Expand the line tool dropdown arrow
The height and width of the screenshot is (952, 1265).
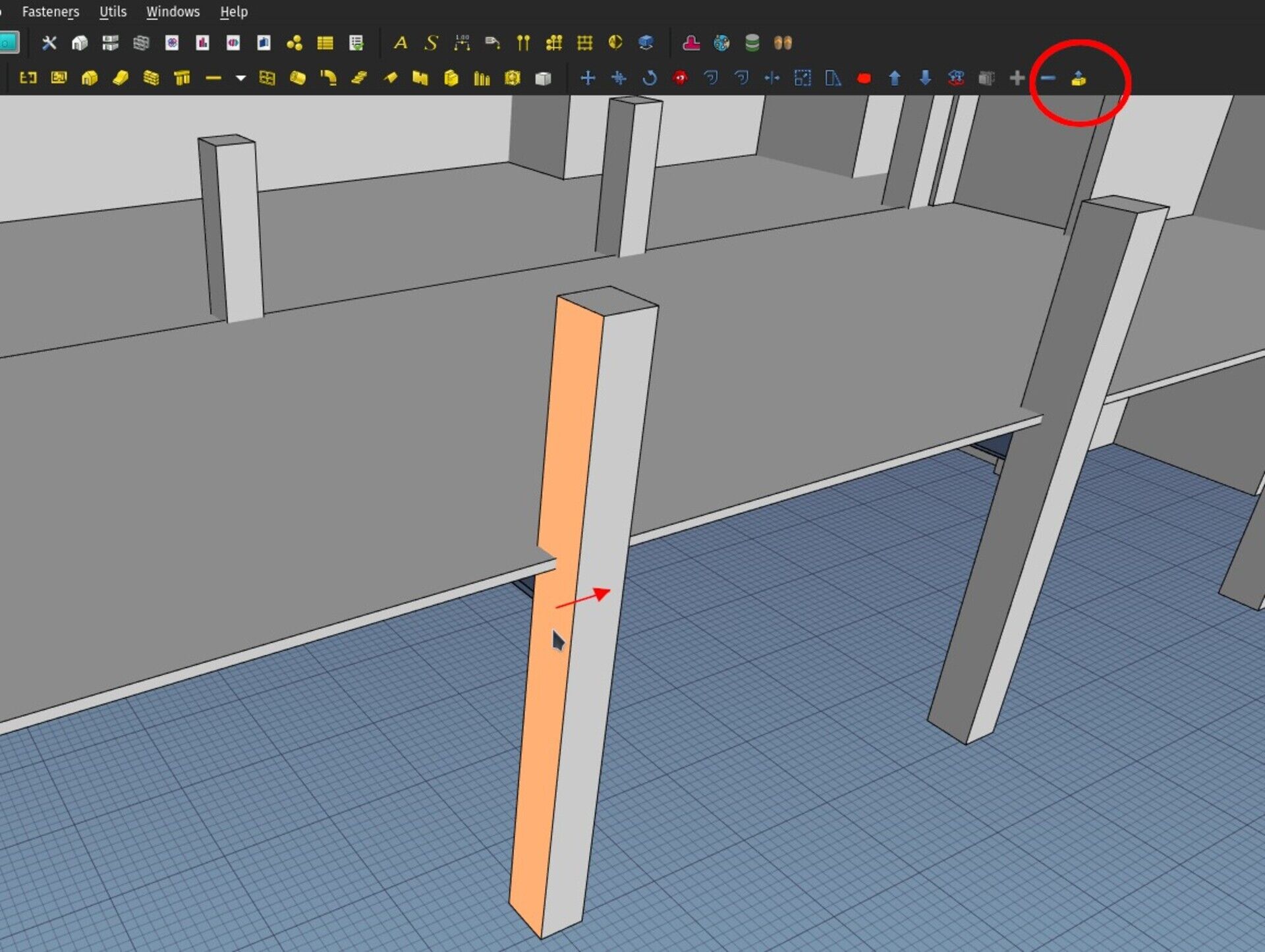pyautogui.click(x=240, y=78)
